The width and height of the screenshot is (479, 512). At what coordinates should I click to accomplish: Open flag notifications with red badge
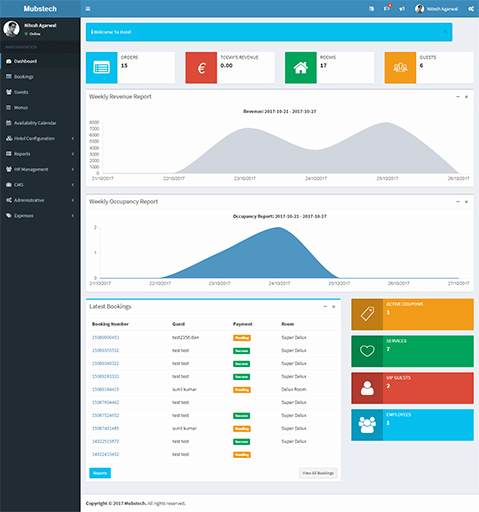coord(387,8)
